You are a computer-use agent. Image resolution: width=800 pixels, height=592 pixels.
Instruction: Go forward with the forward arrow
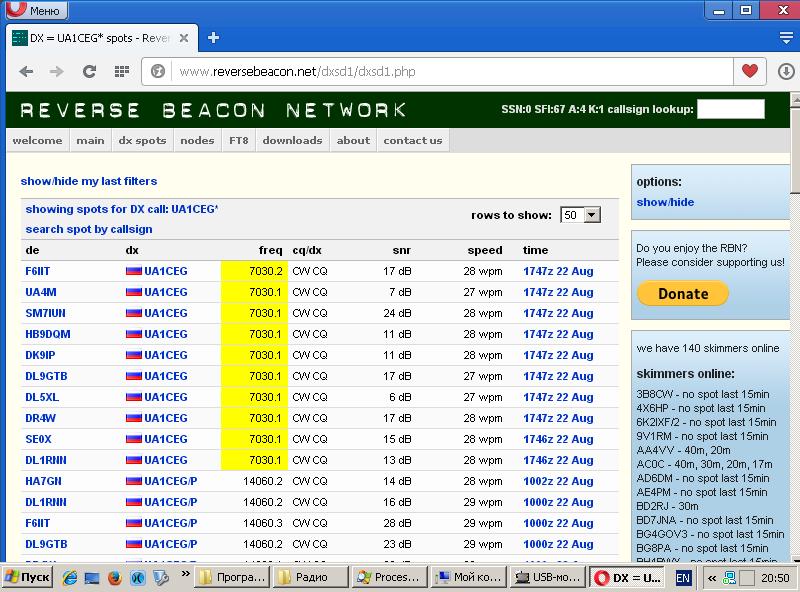point(57,71)
